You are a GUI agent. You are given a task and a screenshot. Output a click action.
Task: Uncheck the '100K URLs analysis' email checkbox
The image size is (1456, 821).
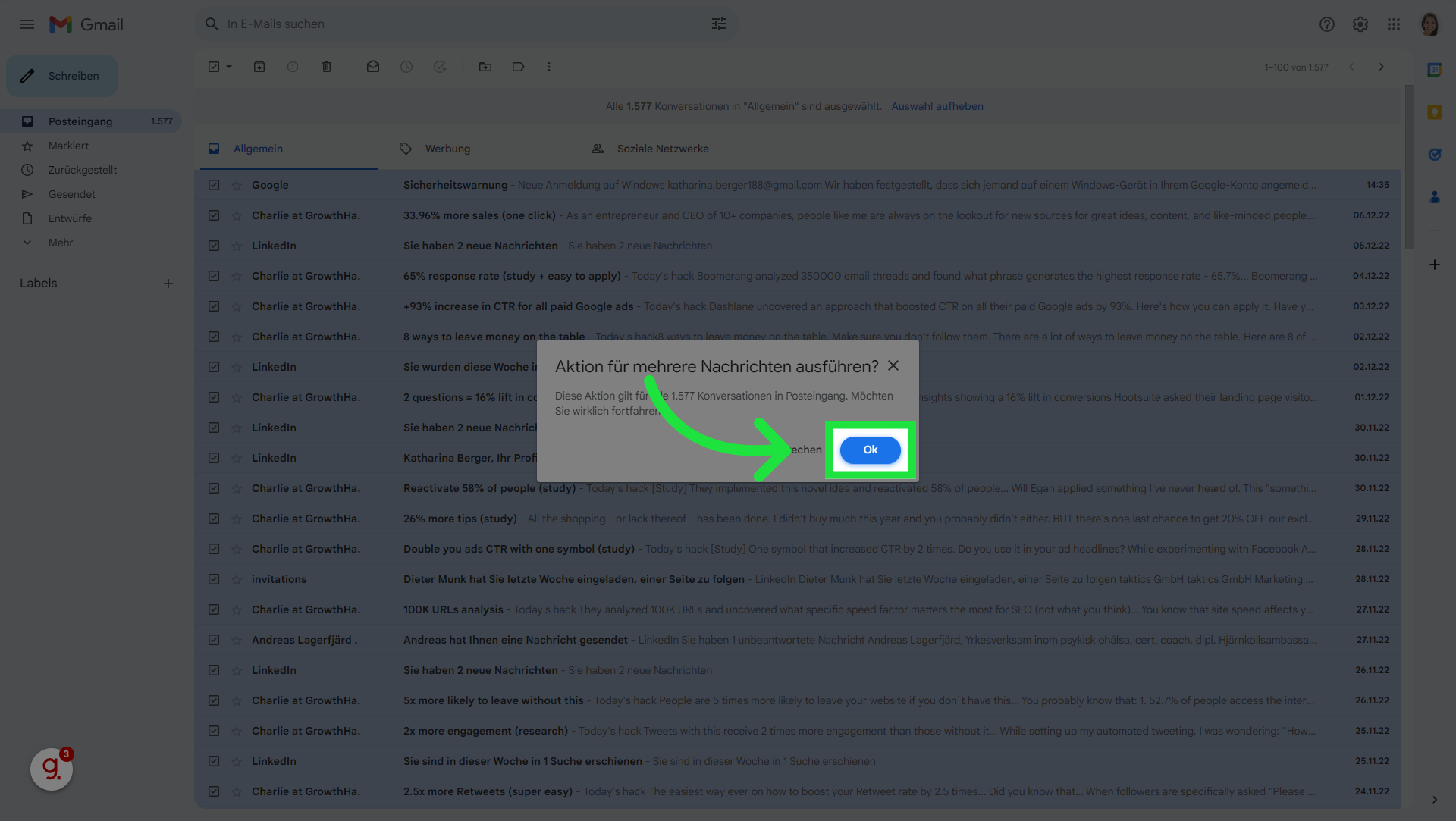[x=214, y=609]
